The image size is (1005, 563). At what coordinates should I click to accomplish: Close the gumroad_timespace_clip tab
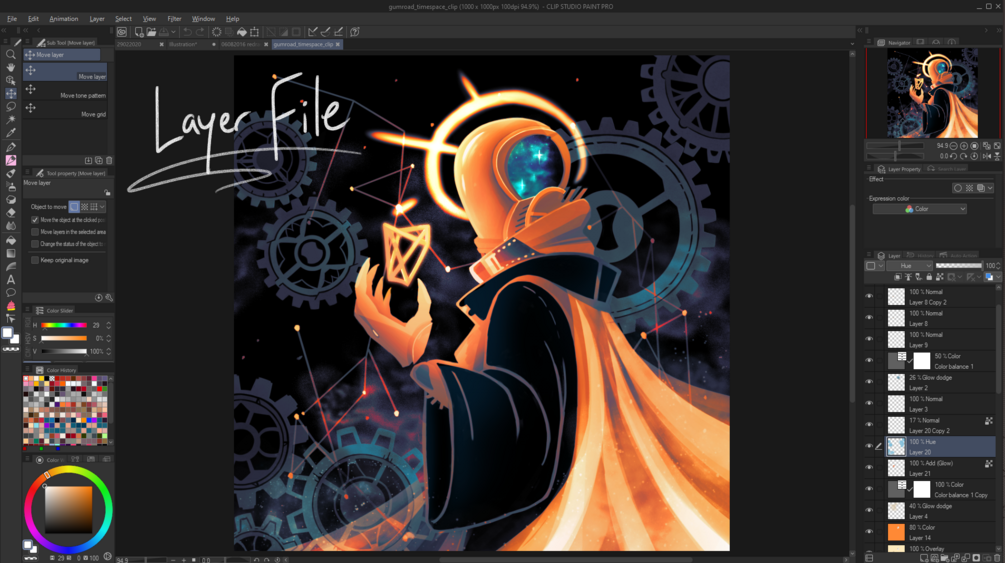pos(338,44)
